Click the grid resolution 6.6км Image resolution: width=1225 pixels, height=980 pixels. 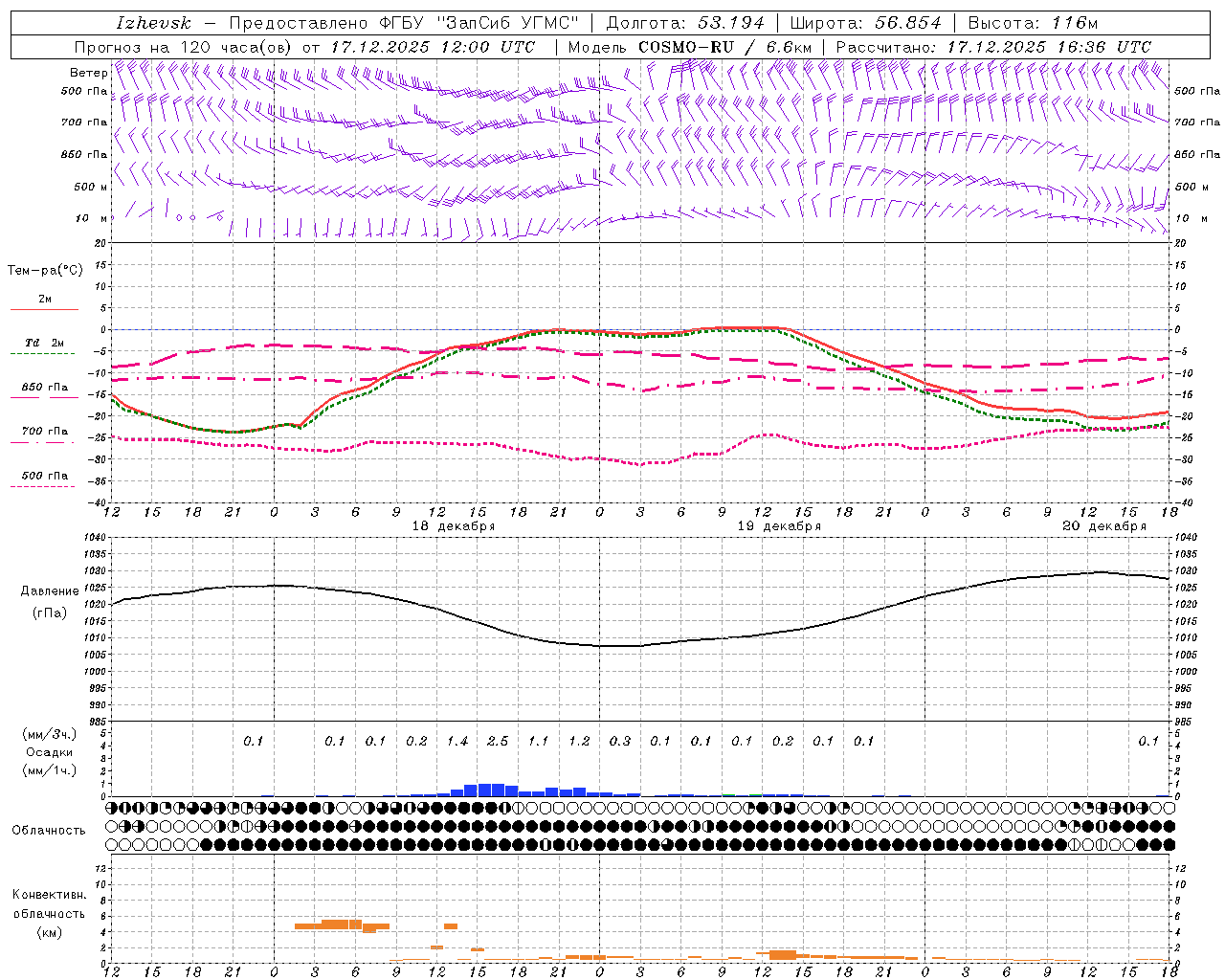(x=789, y=47)
